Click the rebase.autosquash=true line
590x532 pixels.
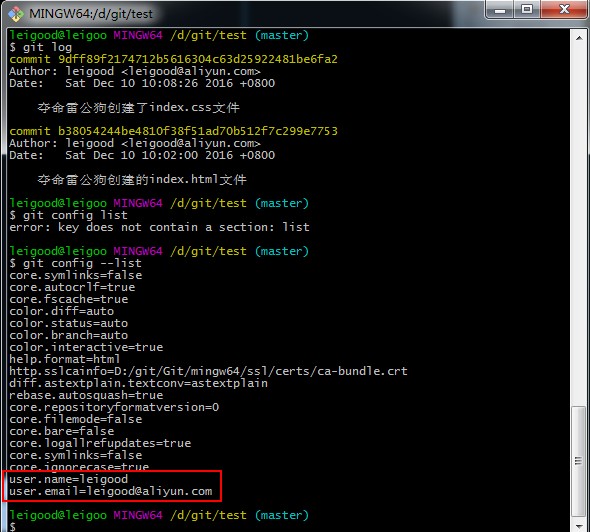(x=86, y=395)
